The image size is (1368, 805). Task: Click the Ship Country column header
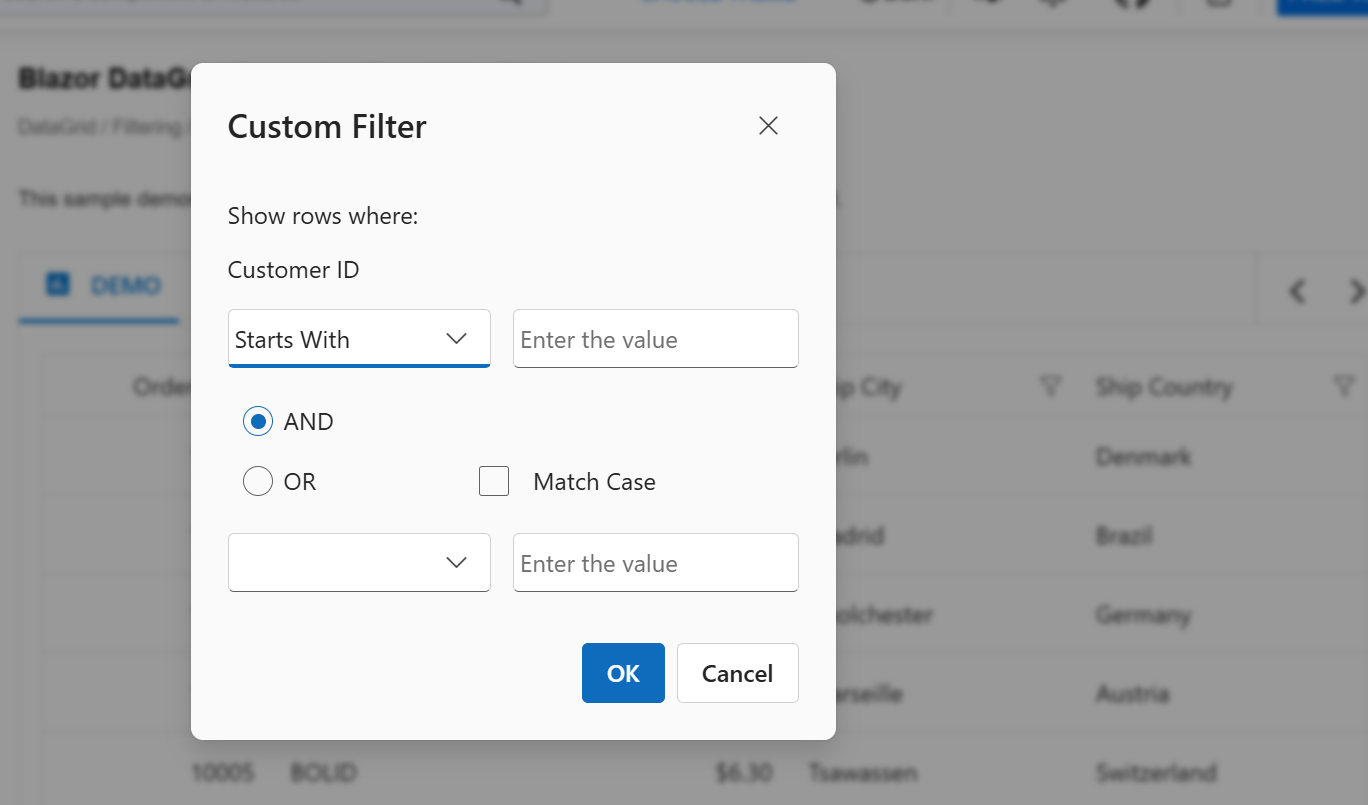tap(1163, 387)
